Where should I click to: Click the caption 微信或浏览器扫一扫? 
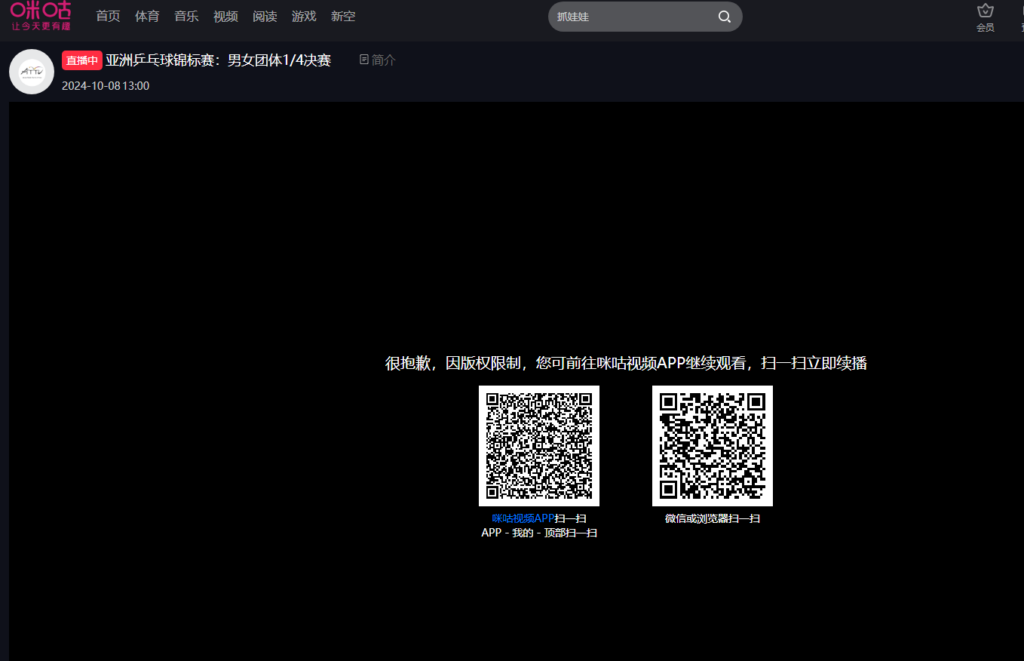(x=712, y=518)
